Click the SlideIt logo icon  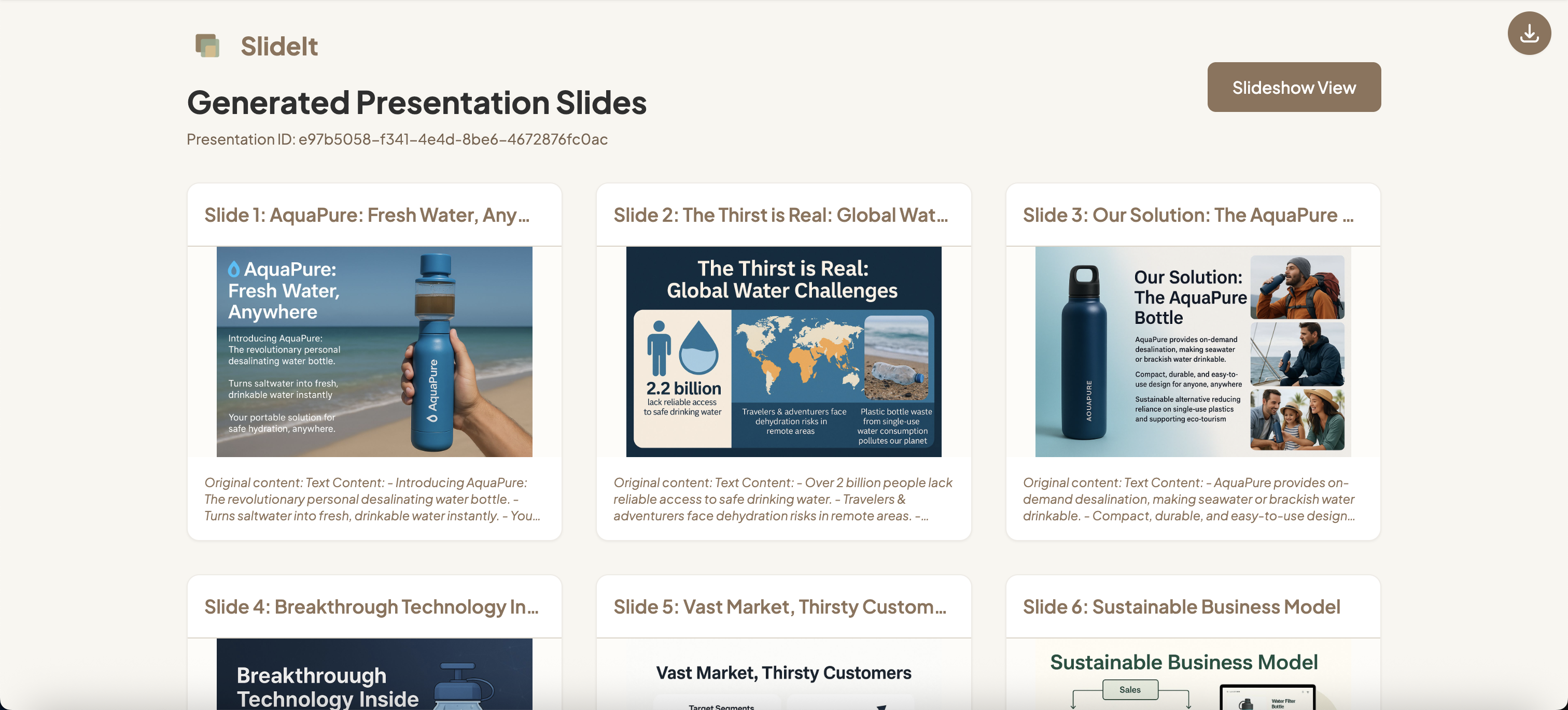(207, 46)
